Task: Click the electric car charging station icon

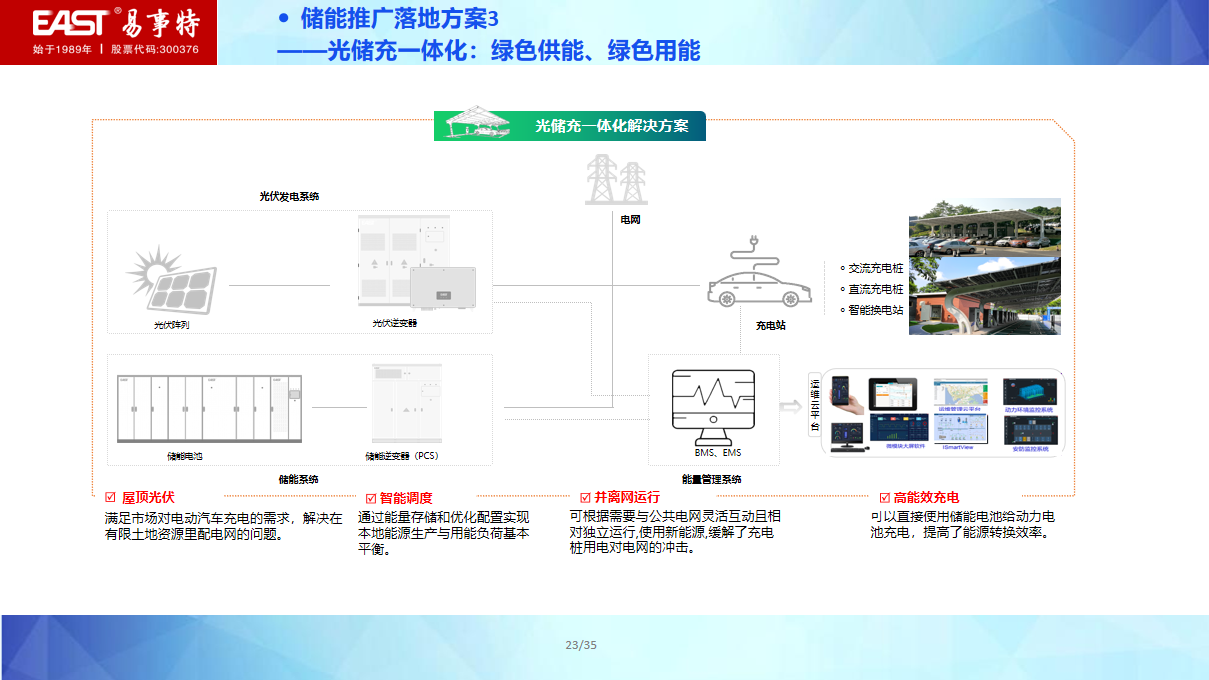Action: coord(758,281)
